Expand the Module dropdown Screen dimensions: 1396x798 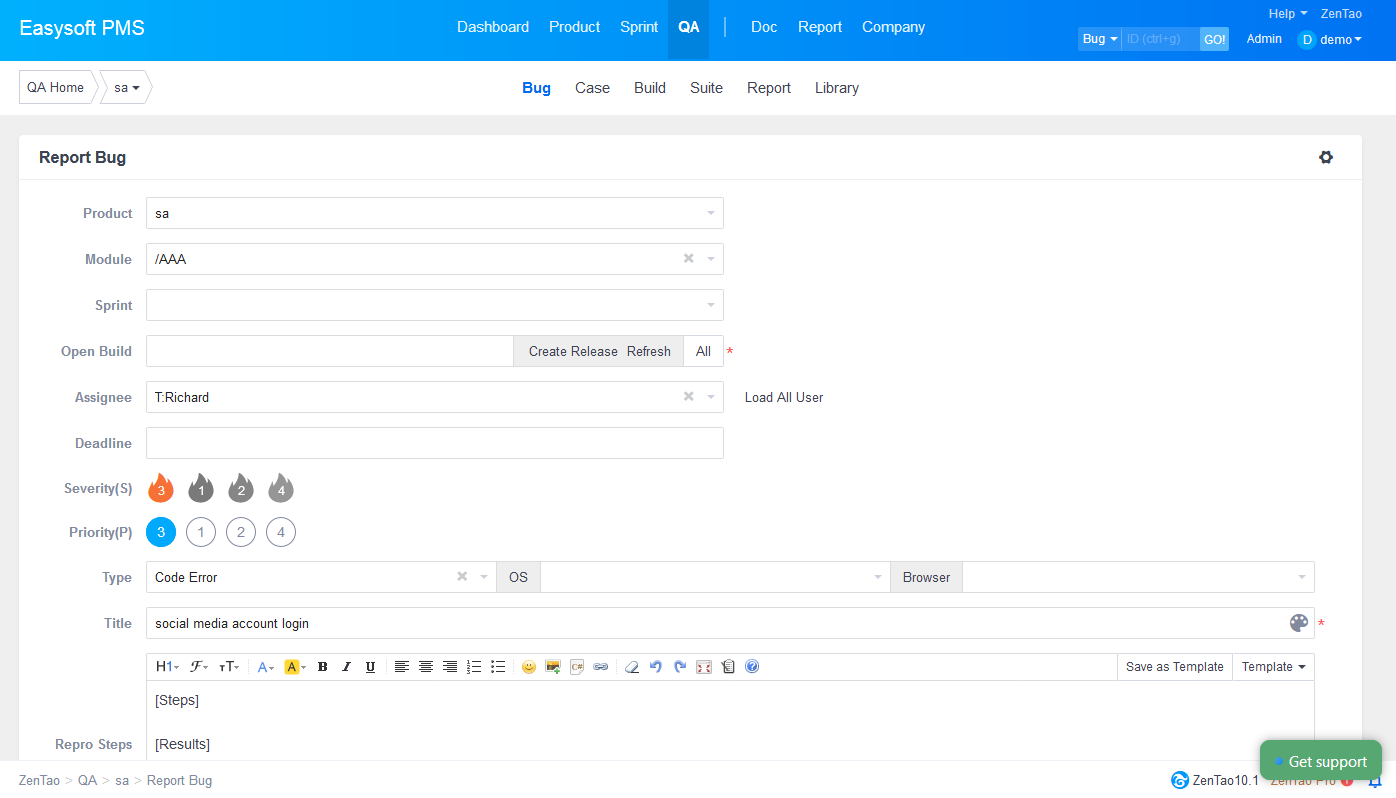click(x=711, y=259)
